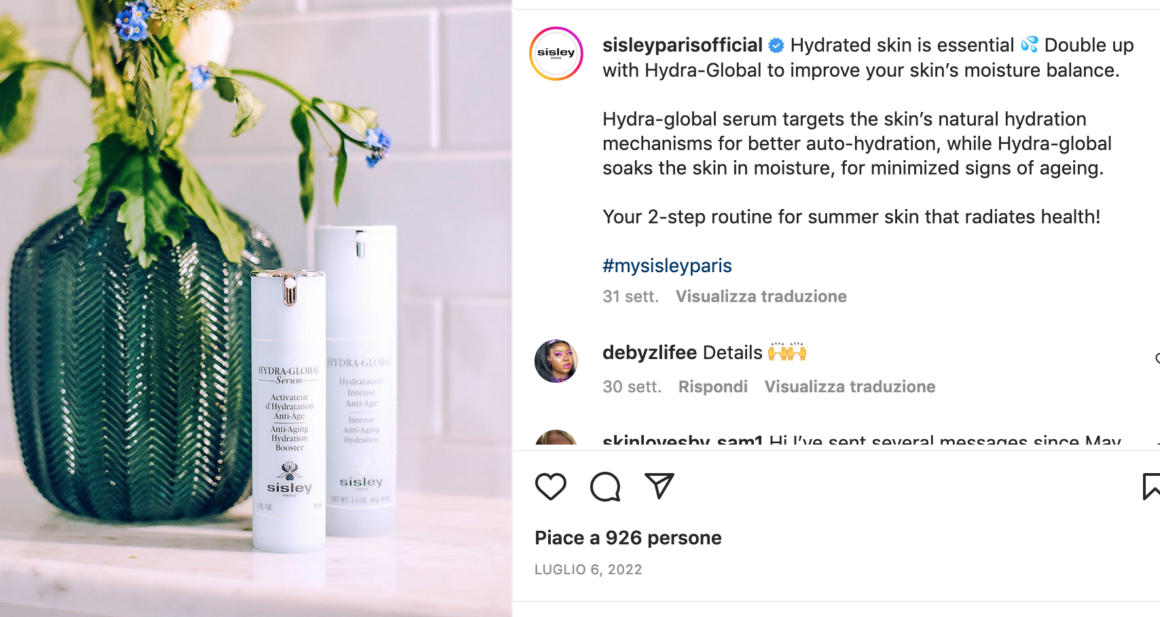The image size is (1160, 617).
Task: Translate debyzlifee's comment via Visualizza traduzione
Action: coord(849,387)
